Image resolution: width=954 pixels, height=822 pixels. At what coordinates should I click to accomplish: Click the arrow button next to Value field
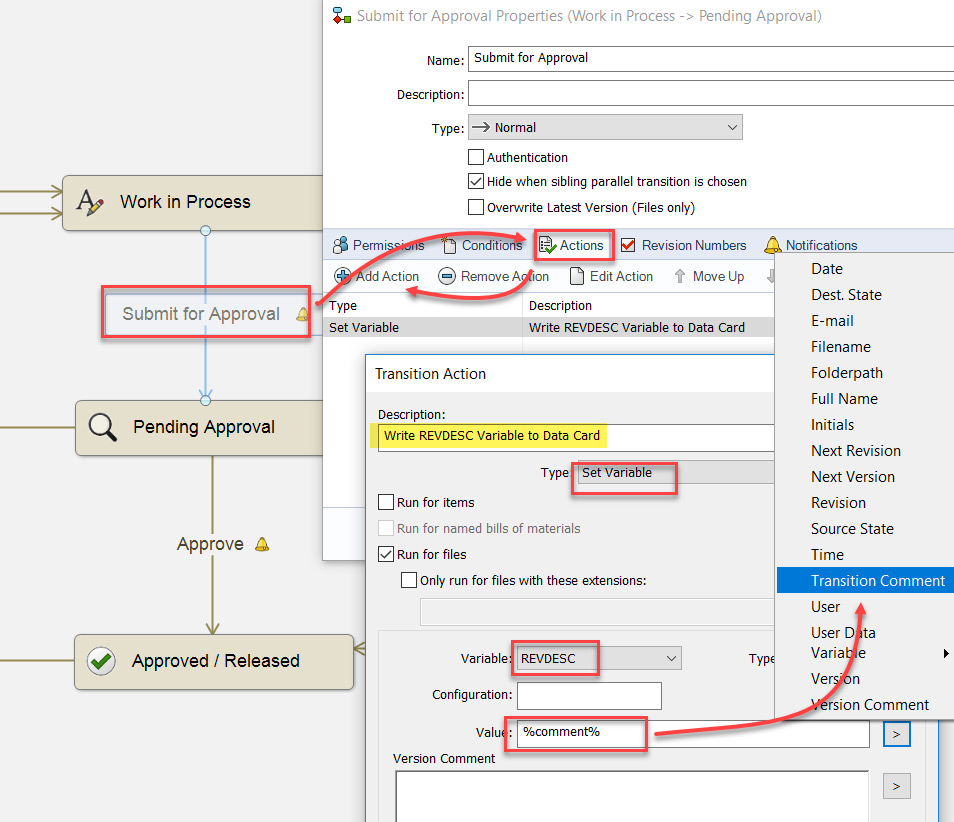[896, 735]
